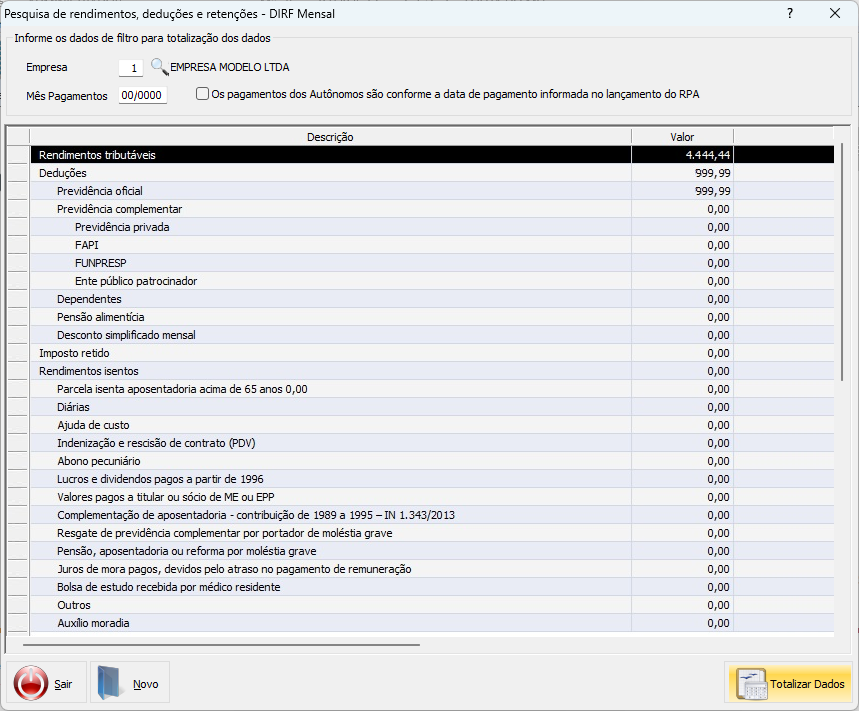Click the vertical scrollbar of the grid

842,260
